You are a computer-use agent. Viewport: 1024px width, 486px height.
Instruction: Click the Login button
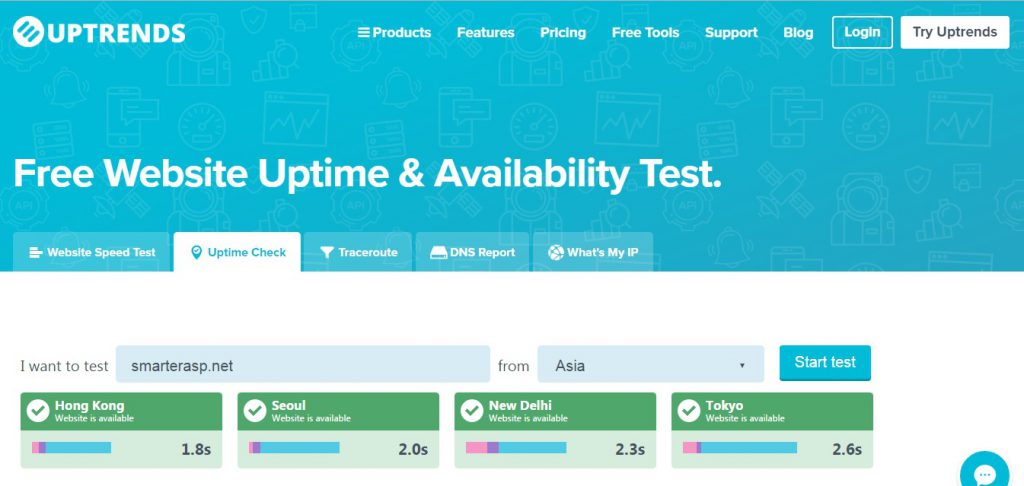[x=862, y=32]
